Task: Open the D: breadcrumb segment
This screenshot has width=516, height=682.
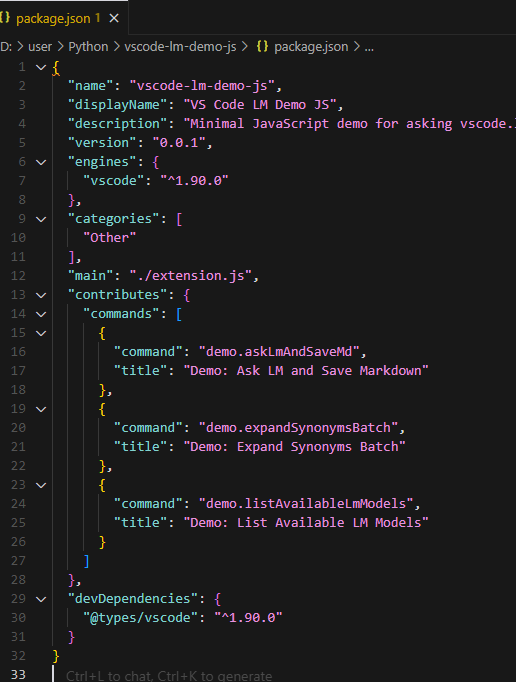Action: pyautogui.click(x=6, y=47)
